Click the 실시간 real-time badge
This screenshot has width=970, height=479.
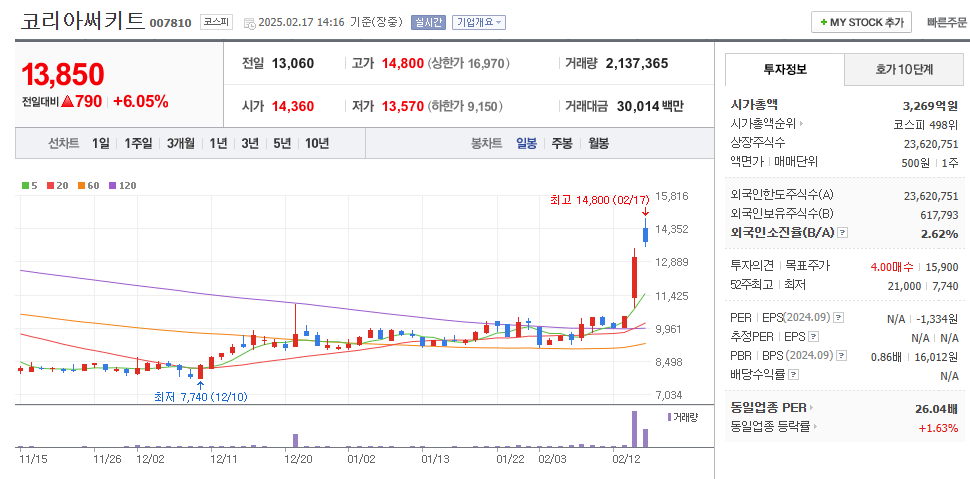pos(428,22)
